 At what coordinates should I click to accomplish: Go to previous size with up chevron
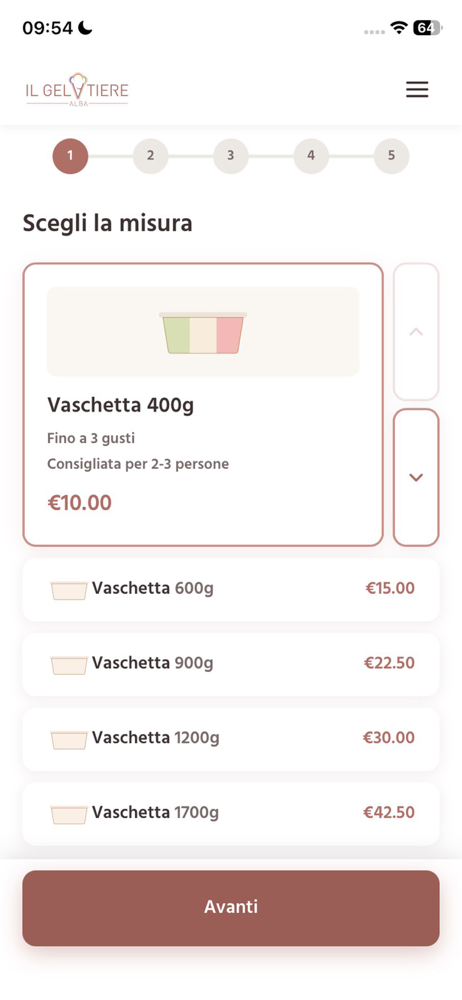click(x=416, y=332)
